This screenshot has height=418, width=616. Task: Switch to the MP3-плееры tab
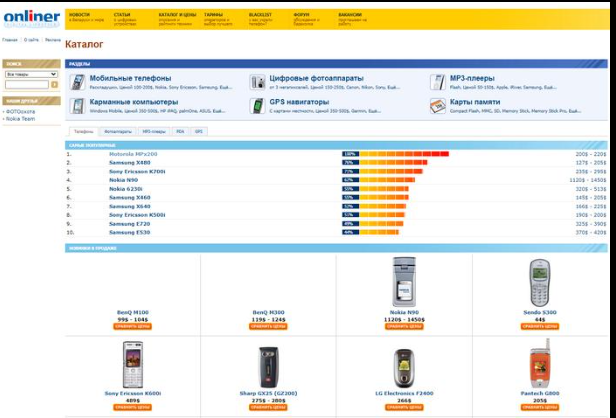pos(154,132)
